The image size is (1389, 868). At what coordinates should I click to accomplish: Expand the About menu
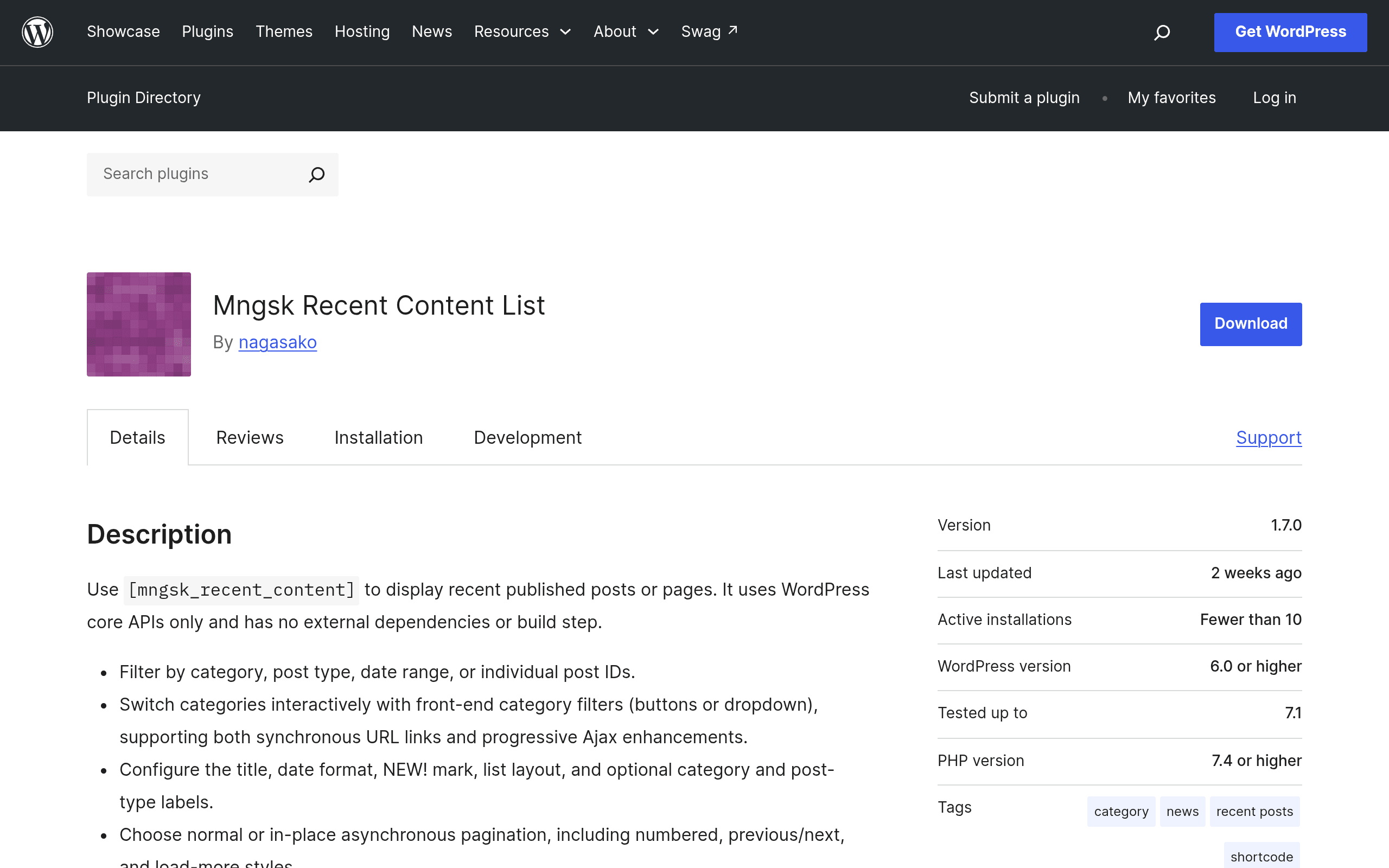pos(626,31)
